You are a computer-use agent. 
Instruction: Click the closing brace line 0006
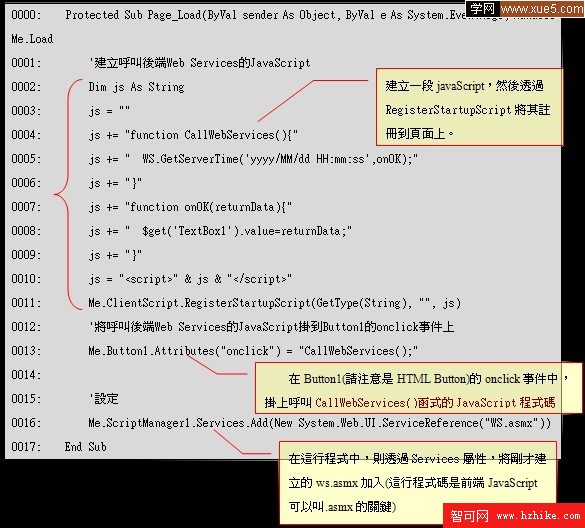(x=115, y=183)
